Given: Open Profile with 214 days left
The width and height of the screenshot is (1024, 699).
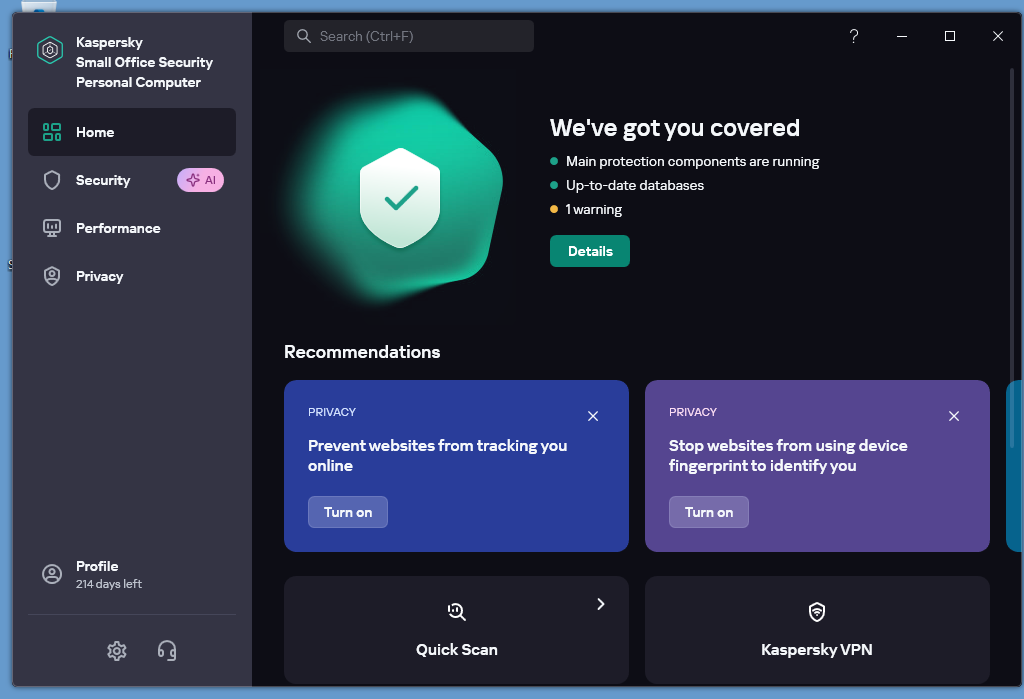Looking at the screenshot, I should [132, 574].
